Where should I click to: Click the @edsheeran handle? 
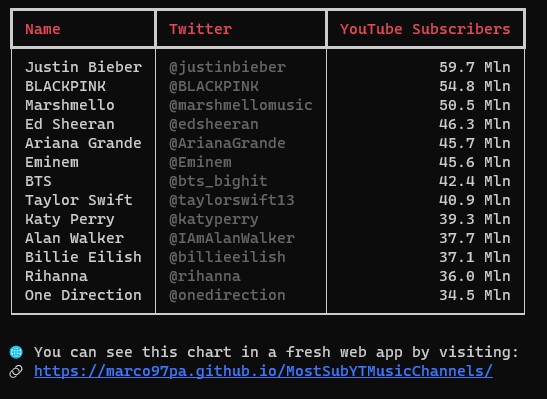214,124
